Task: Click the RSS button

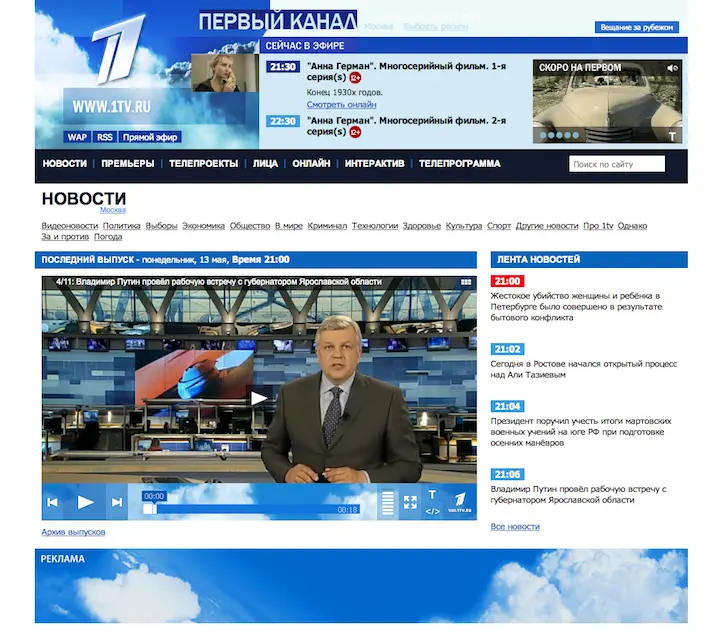Action: tap(105, 137)
